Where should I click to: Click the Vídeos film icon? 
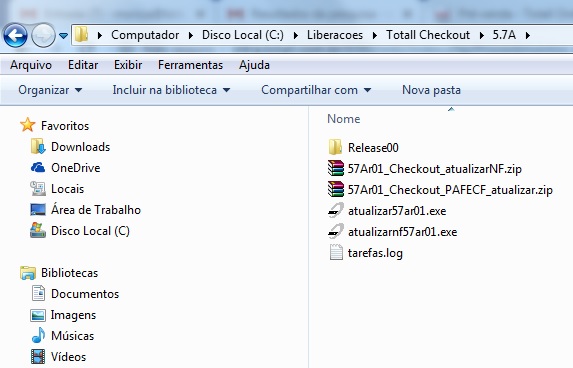38,357
